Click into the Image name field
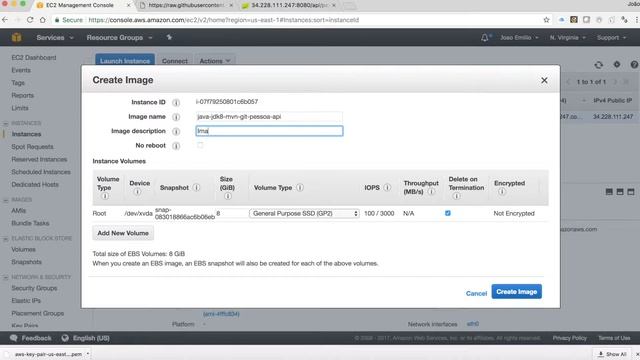640x360 pixels. [x=269, y=117]
